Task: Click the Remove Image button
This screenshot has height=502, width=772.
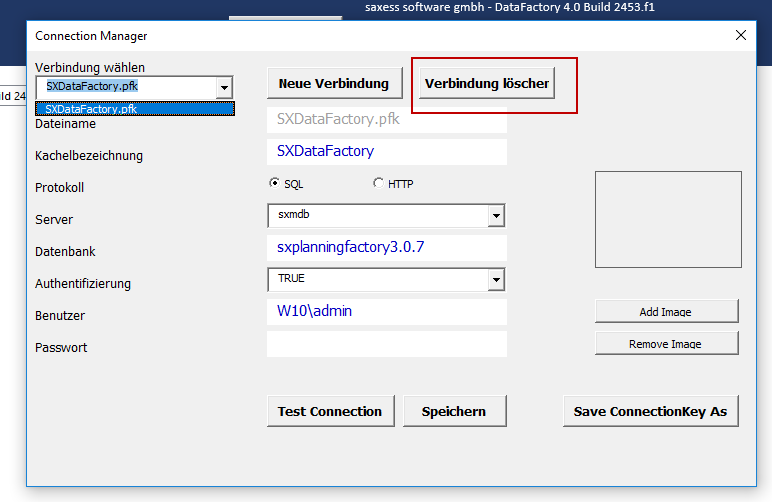Action: click(x=666, y=344)
